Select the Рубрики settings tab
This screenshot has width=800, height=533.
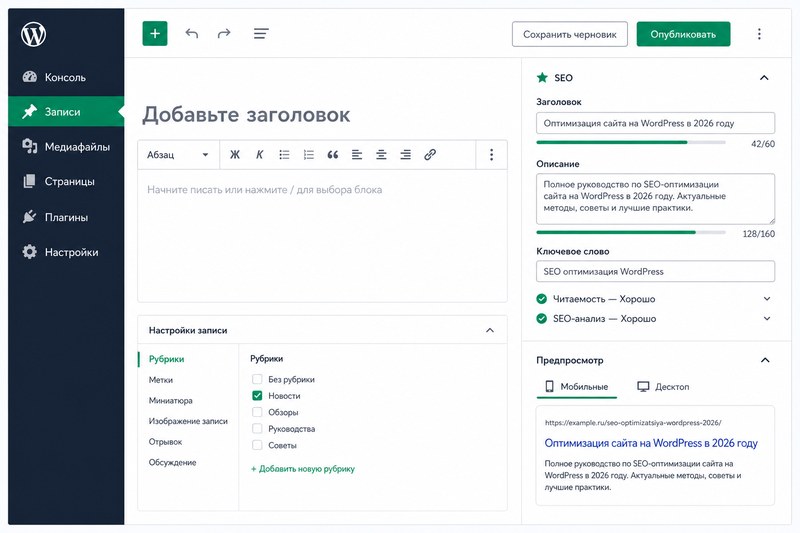point(166,359)
